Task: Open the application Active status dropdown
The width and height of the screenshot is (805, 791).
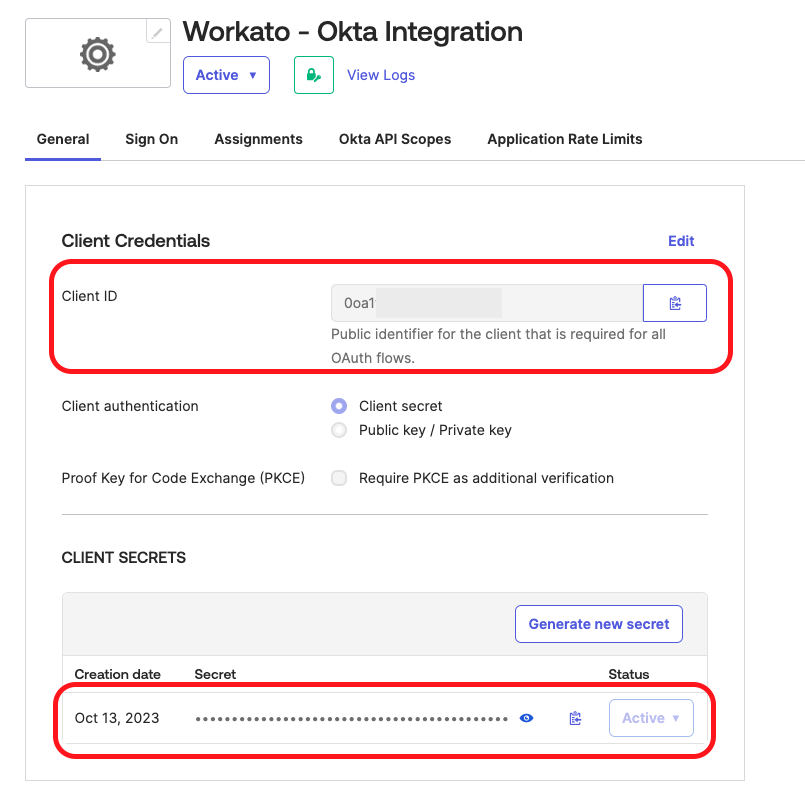Action: 226,75
